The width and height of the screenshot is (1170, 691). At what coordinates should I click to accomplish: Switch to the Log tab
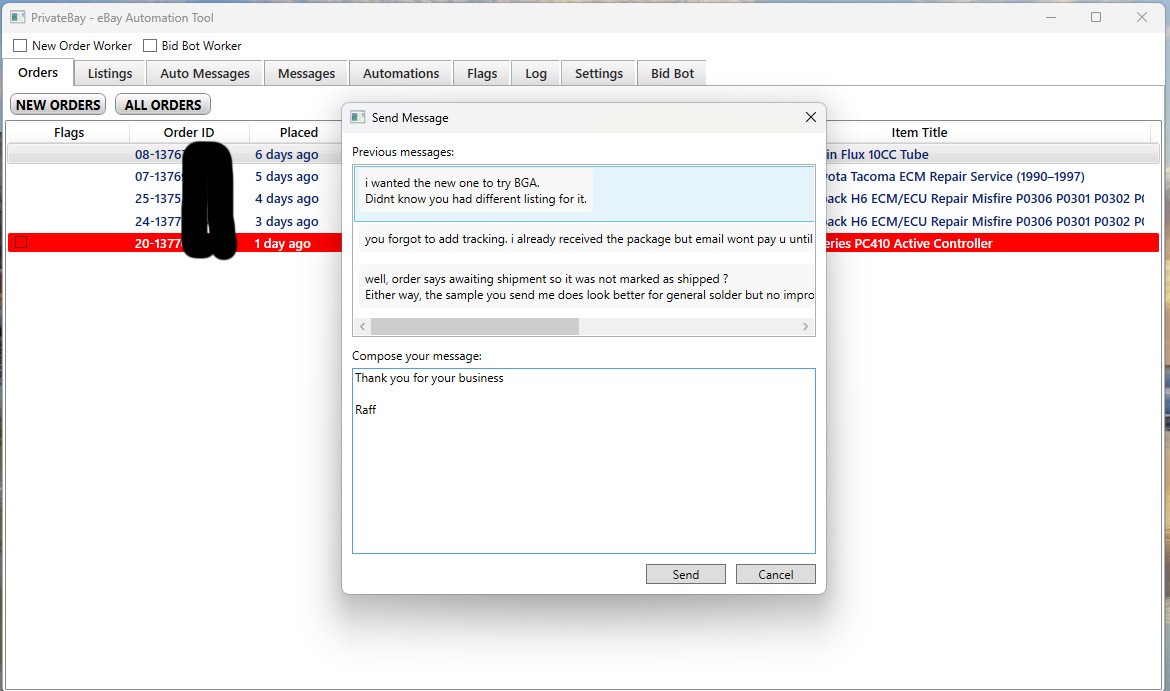coord(535,72)
